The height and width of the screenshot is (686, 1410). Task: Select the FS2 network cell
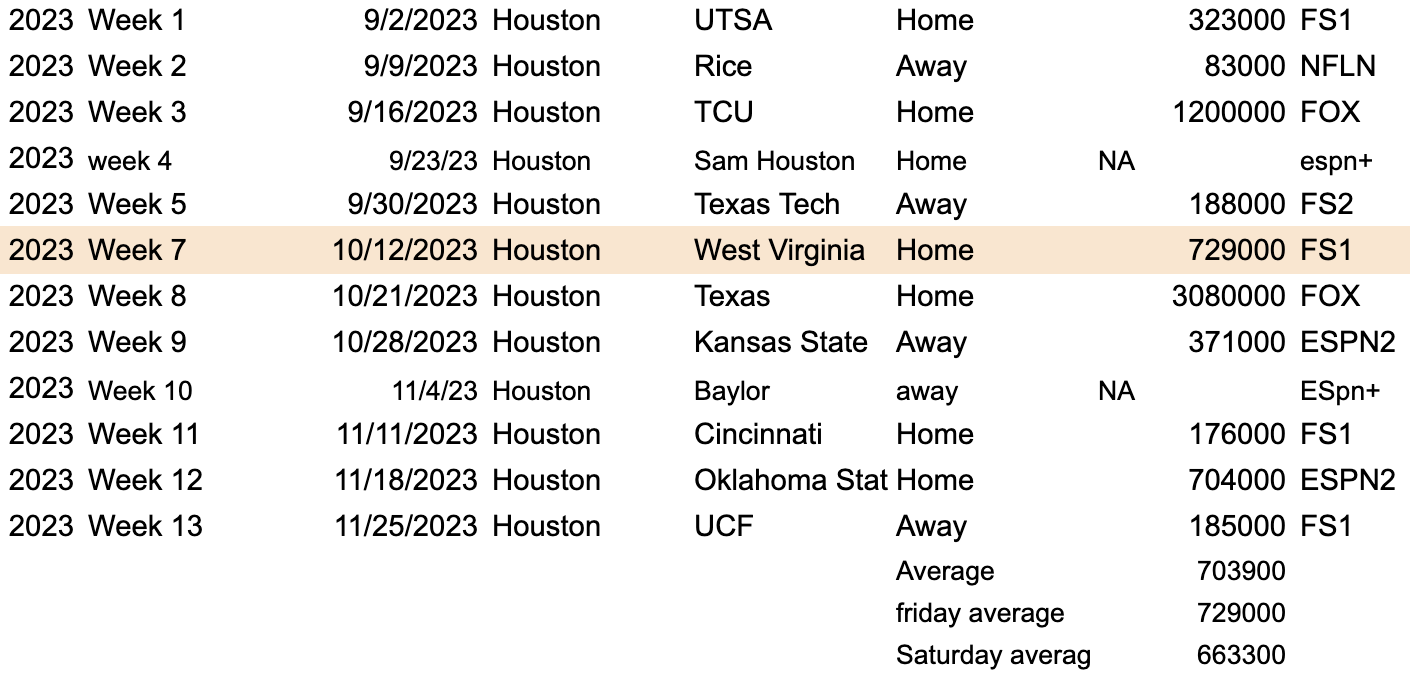[x=1326, y=204]
